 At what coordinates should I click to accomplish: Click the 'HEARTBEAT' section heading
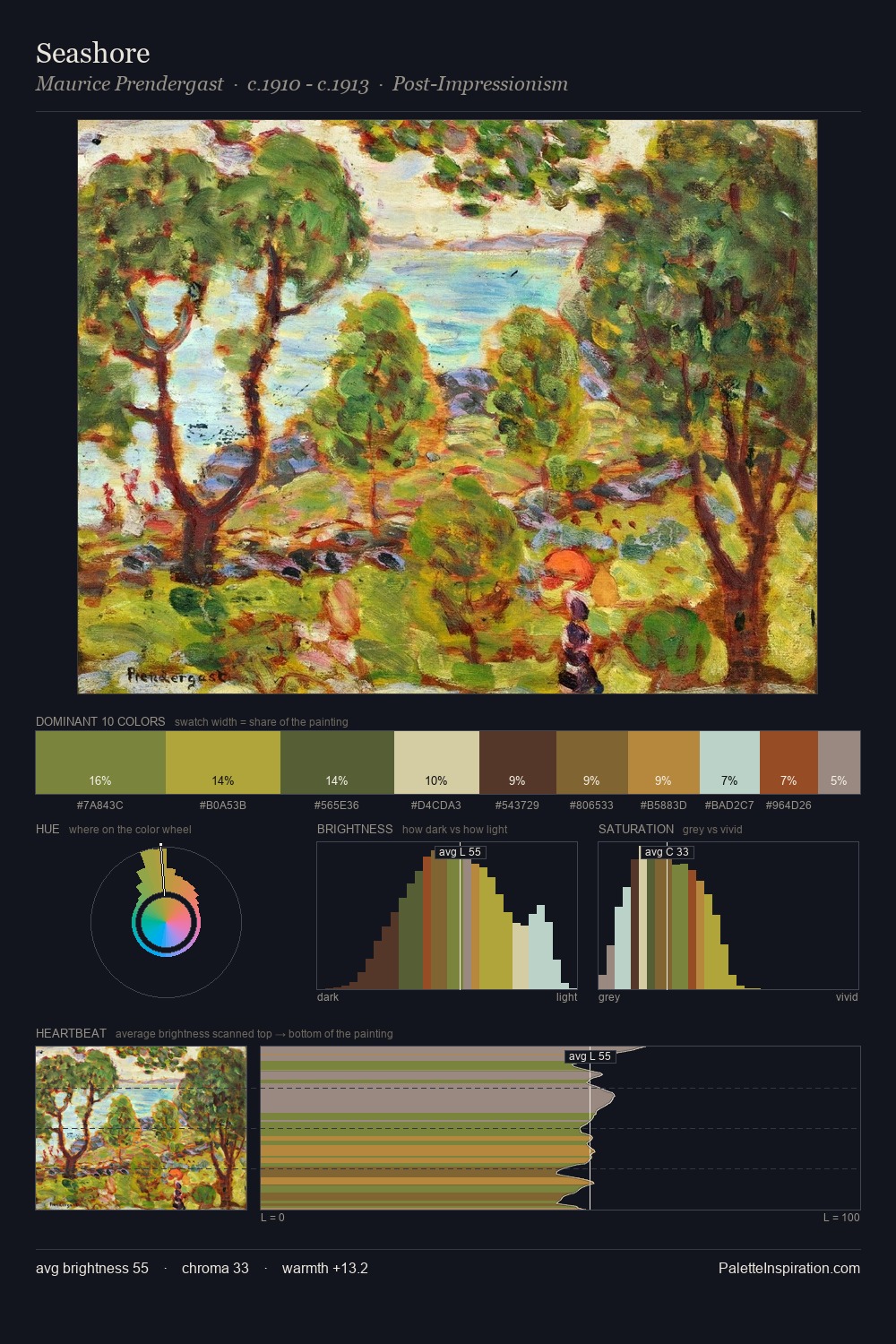71,1033
